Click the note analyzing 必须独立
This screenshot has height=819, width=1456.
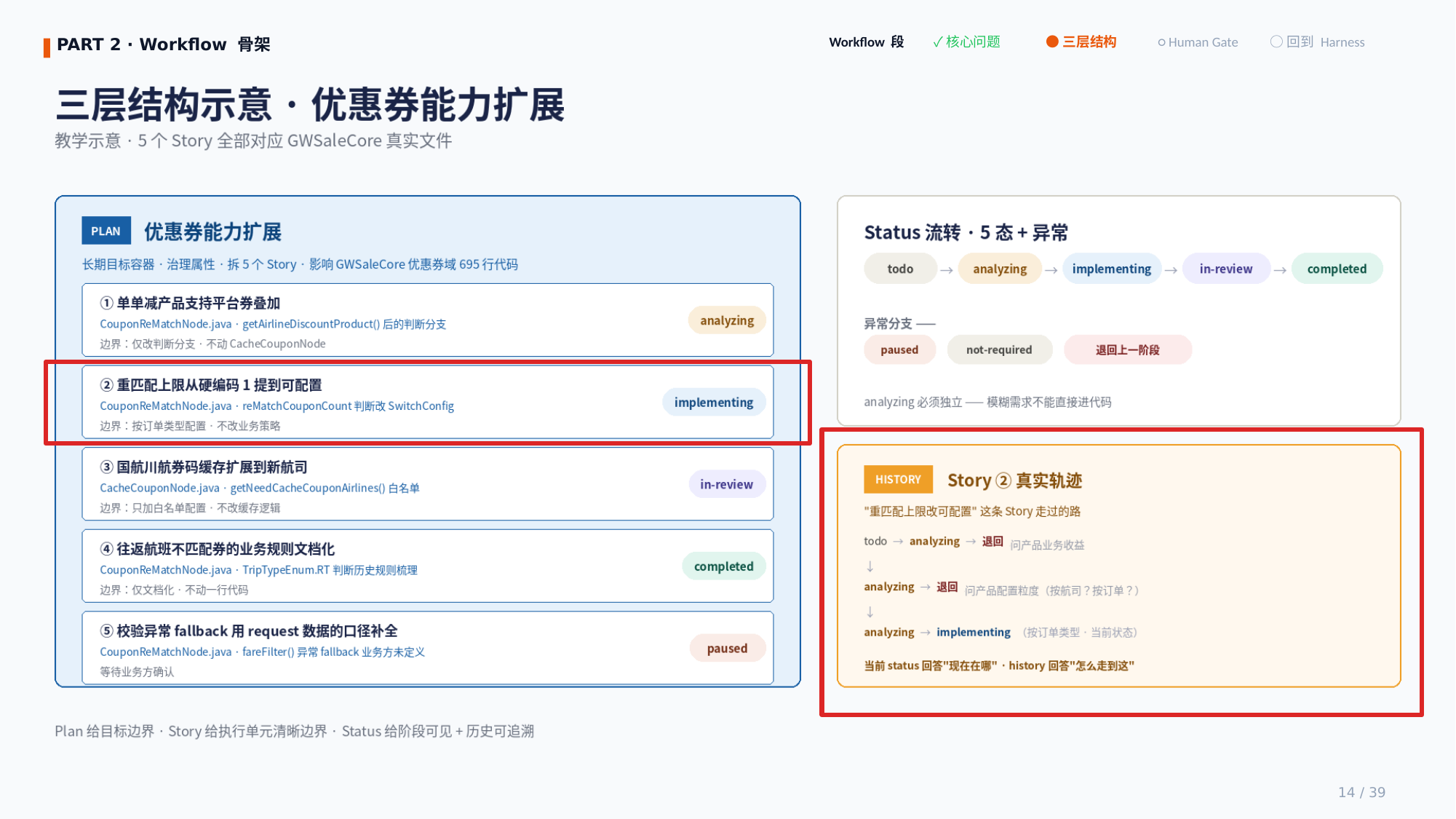point(987,402)
